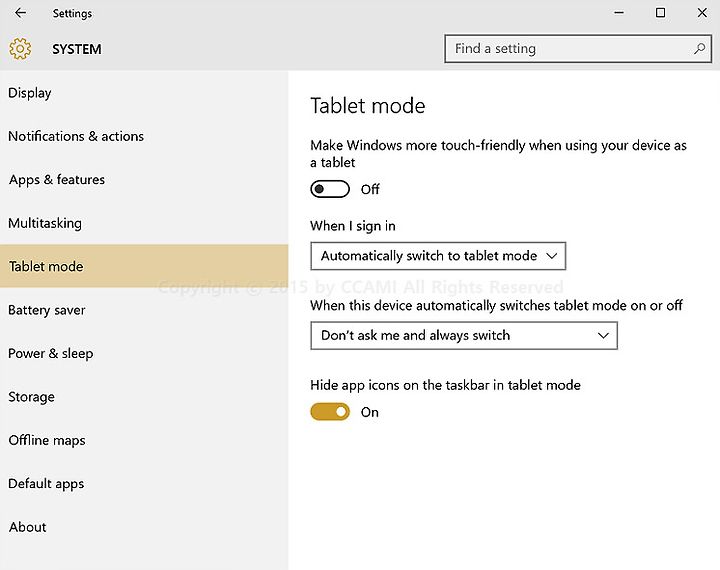Open Storage settings
Screen dimensions: 720x570
click(144, 396)
